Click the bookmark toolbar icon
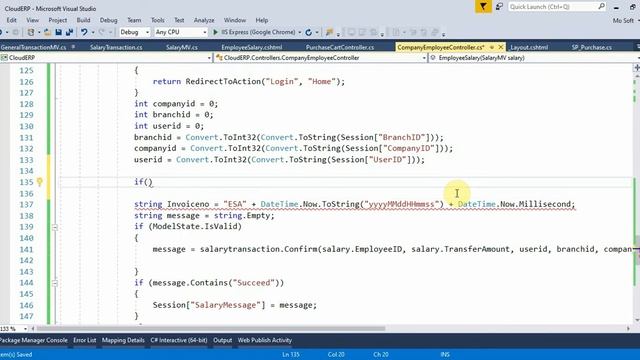 [329, 32]
